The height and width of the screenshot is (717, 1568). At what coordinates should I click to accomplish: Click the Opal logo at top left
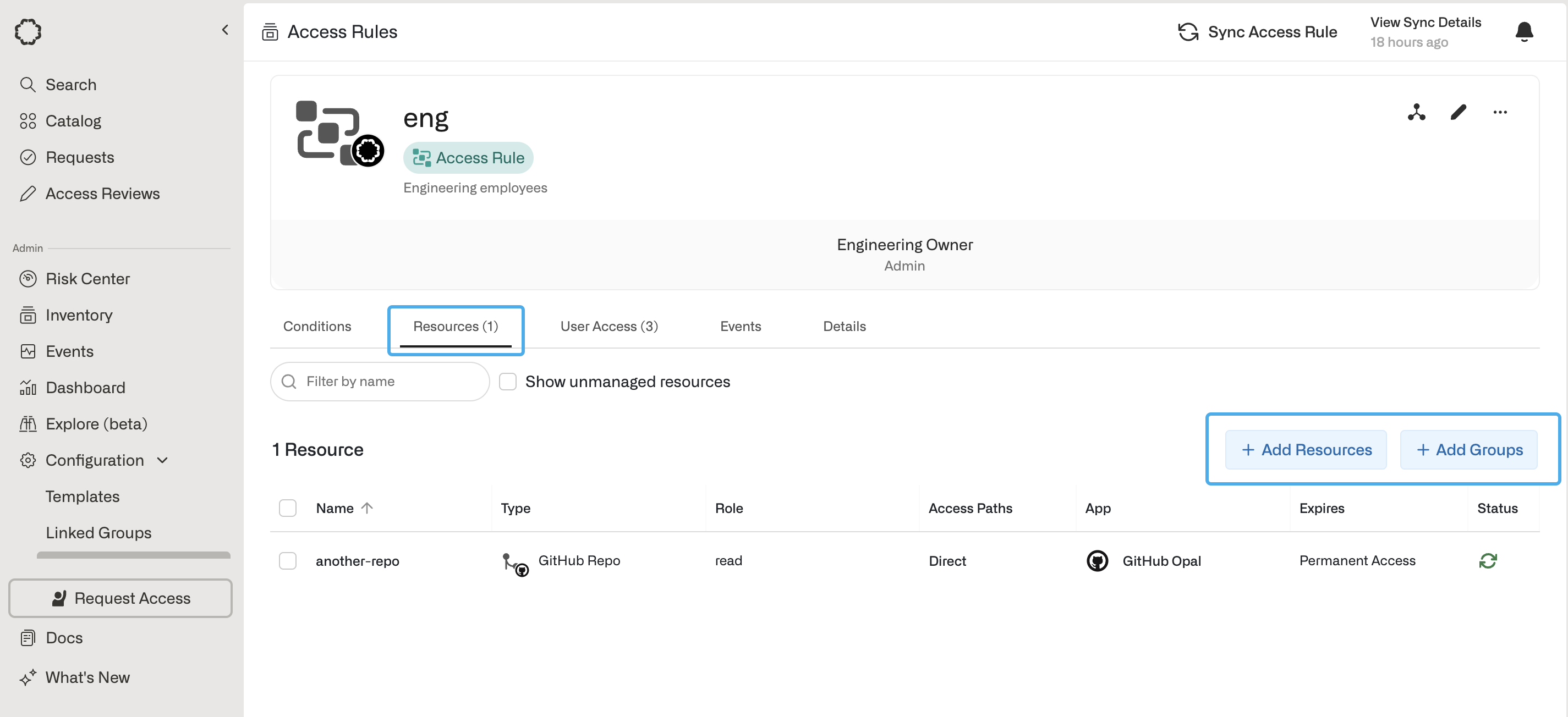click(28, 32)
